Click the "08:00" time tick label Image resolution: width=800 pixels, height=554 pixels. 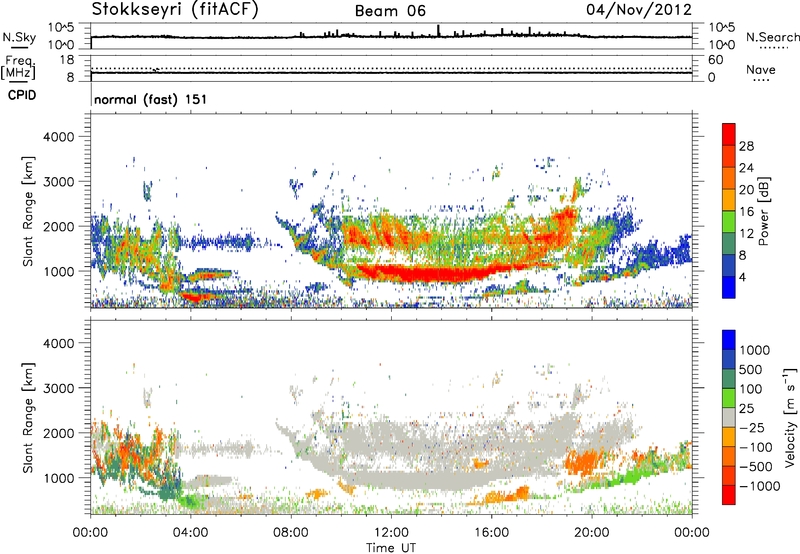(291, 533)
